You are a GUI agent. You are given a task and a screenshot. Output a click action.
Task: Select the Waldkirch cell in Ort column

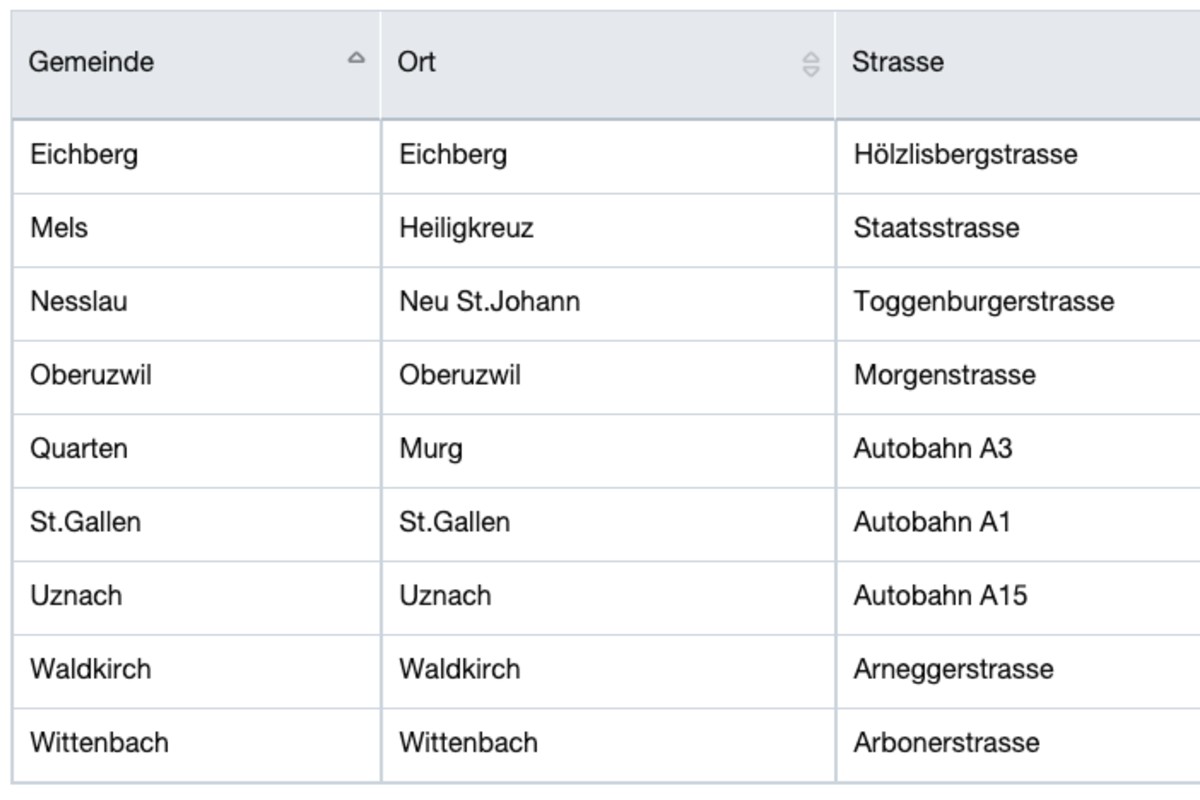pyautogui.click(x=459, y=668)
